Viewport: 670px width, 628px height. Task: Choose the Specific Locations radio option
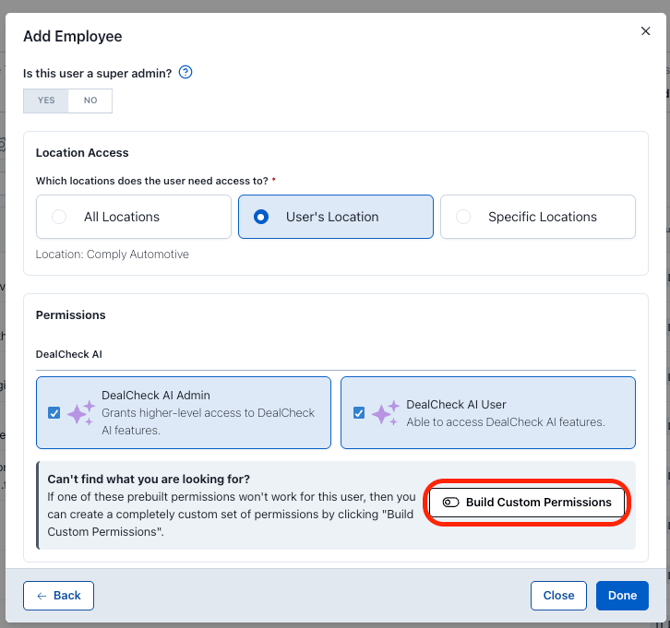(x=463, y=217)
